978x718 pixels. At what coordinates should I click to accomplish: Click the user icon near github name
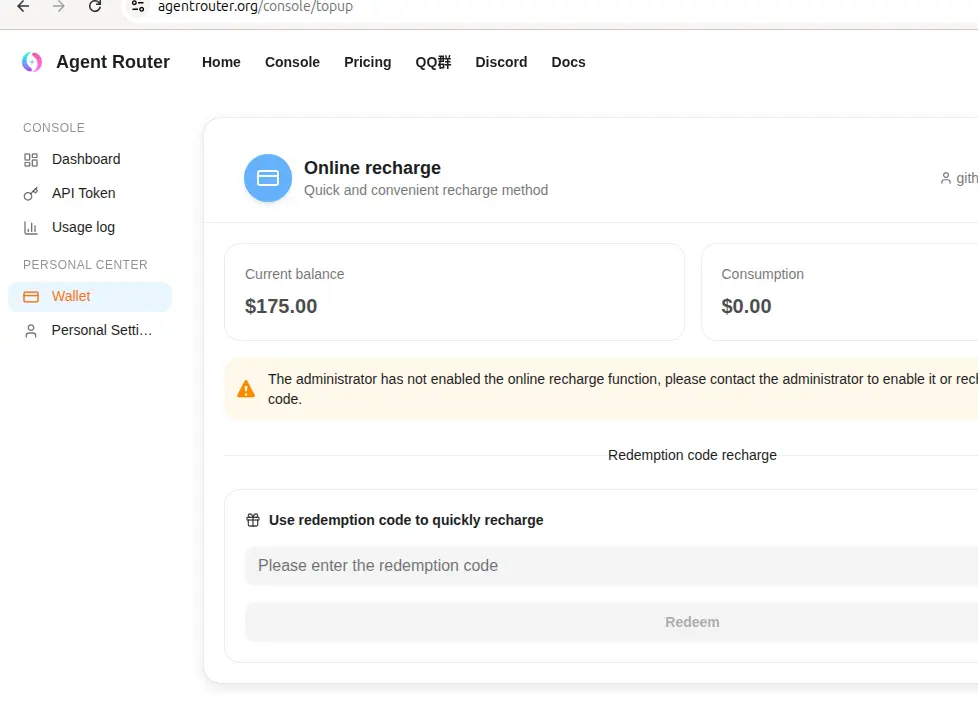tap(946, 178)
